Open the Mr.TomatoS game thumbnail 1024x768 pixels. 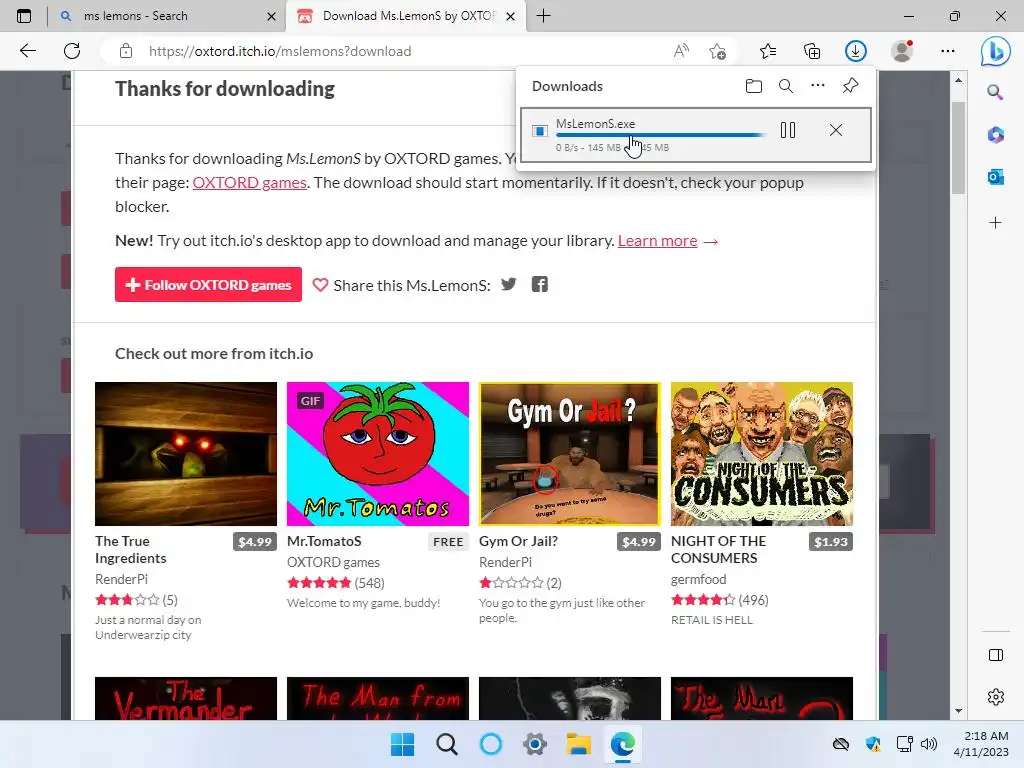click(377, 454)
